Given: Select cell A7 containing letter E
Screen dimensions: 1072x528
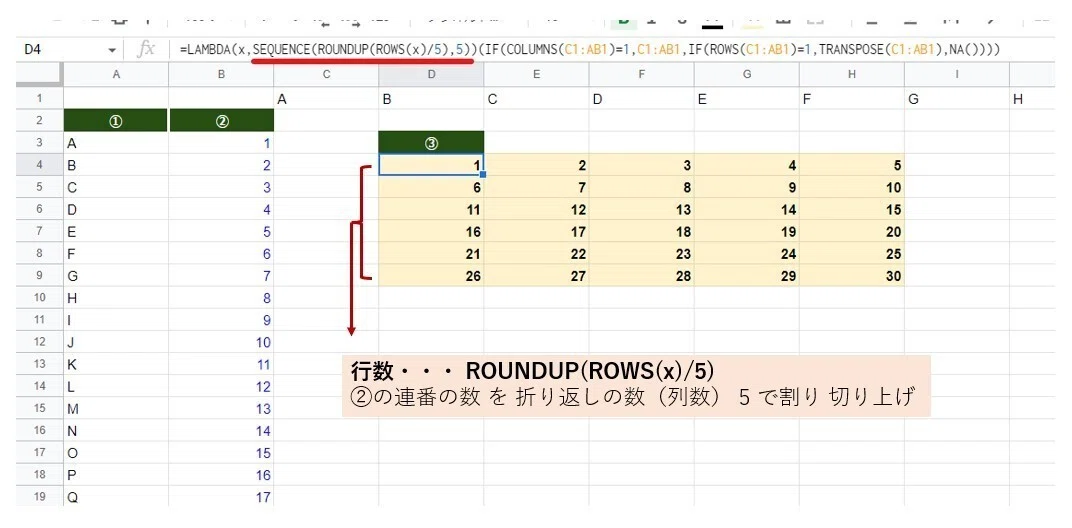Looking at the screenshot, I should pos(116,232).
